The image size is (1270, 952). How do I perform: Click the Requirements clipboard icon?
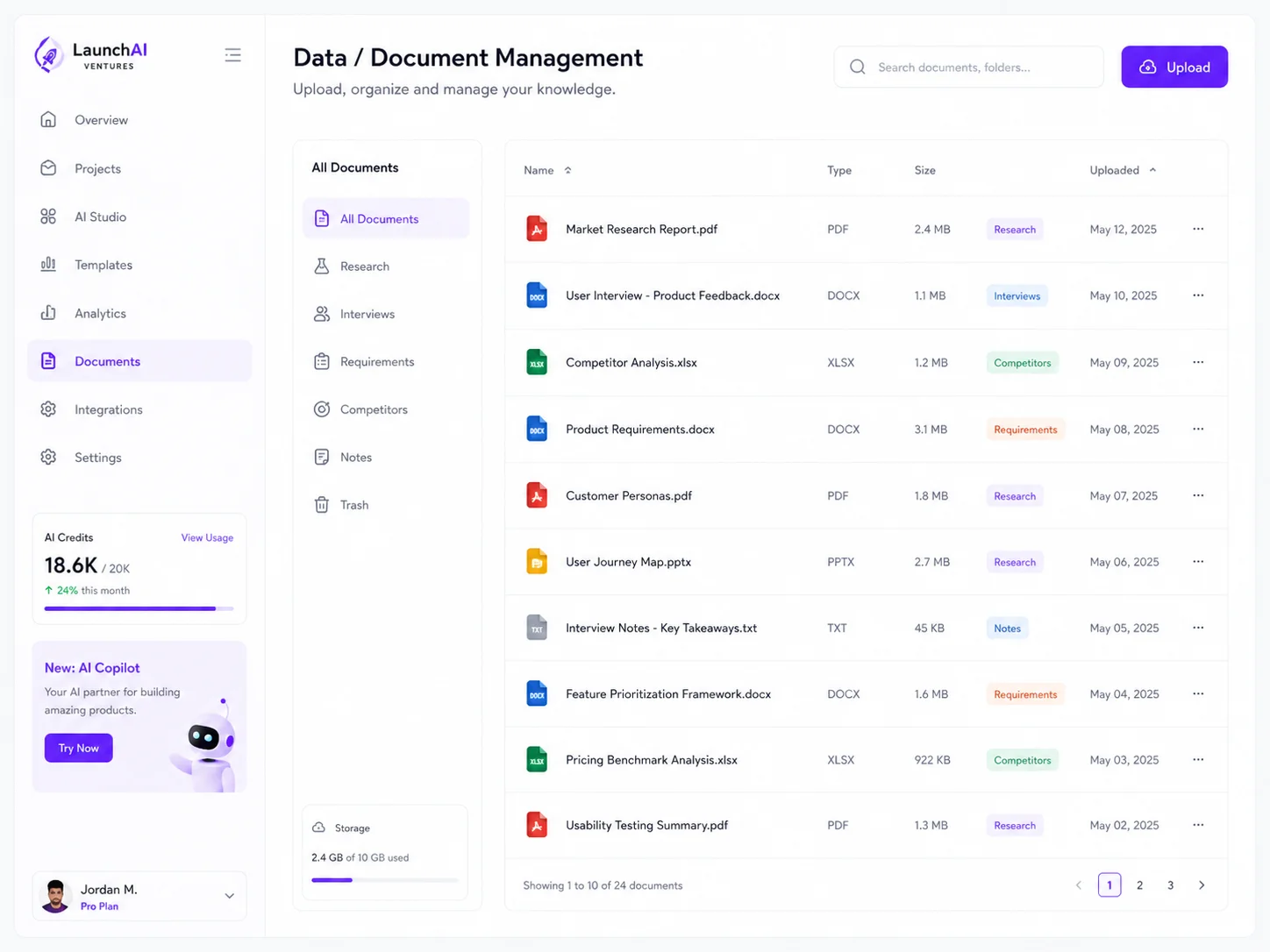pos(322,361)
